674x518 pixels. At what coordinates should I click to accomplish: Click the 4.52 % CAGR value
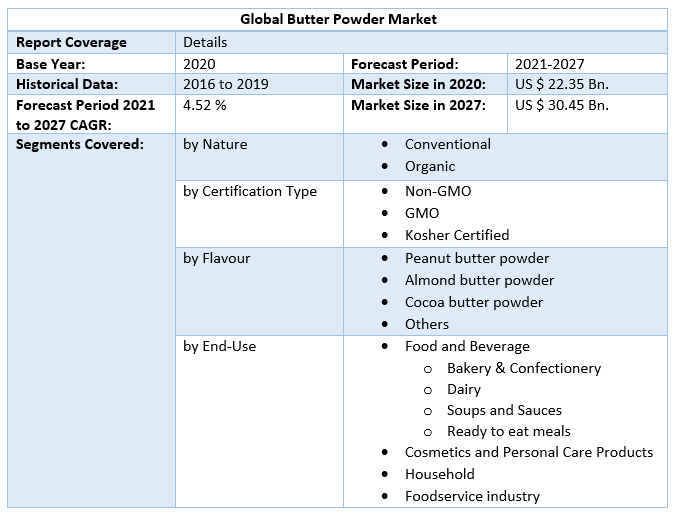(205, 104)
